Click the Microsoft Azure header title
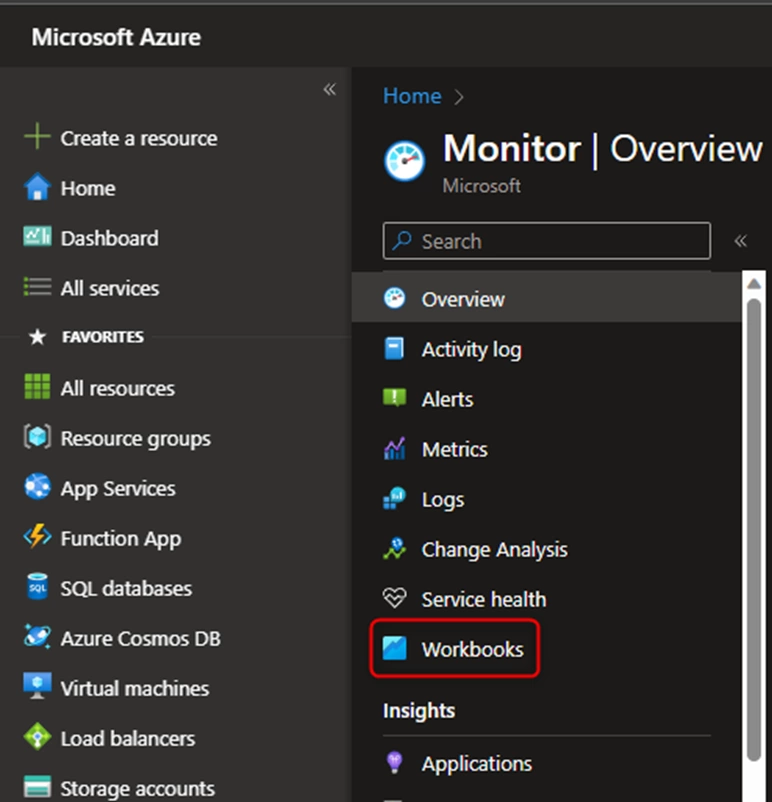 [116, 37]
